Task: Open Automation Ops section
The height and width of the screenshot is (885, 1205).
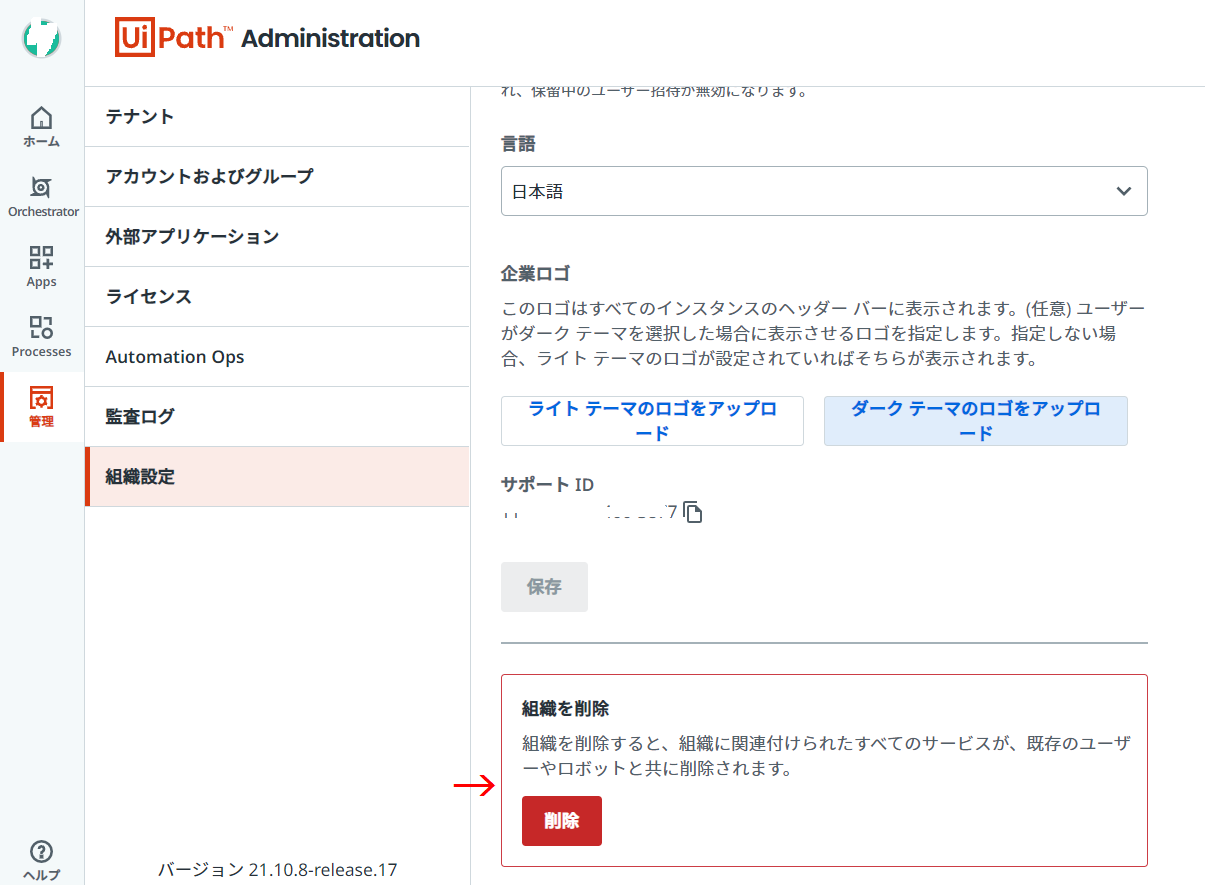Action: (277, 357)
